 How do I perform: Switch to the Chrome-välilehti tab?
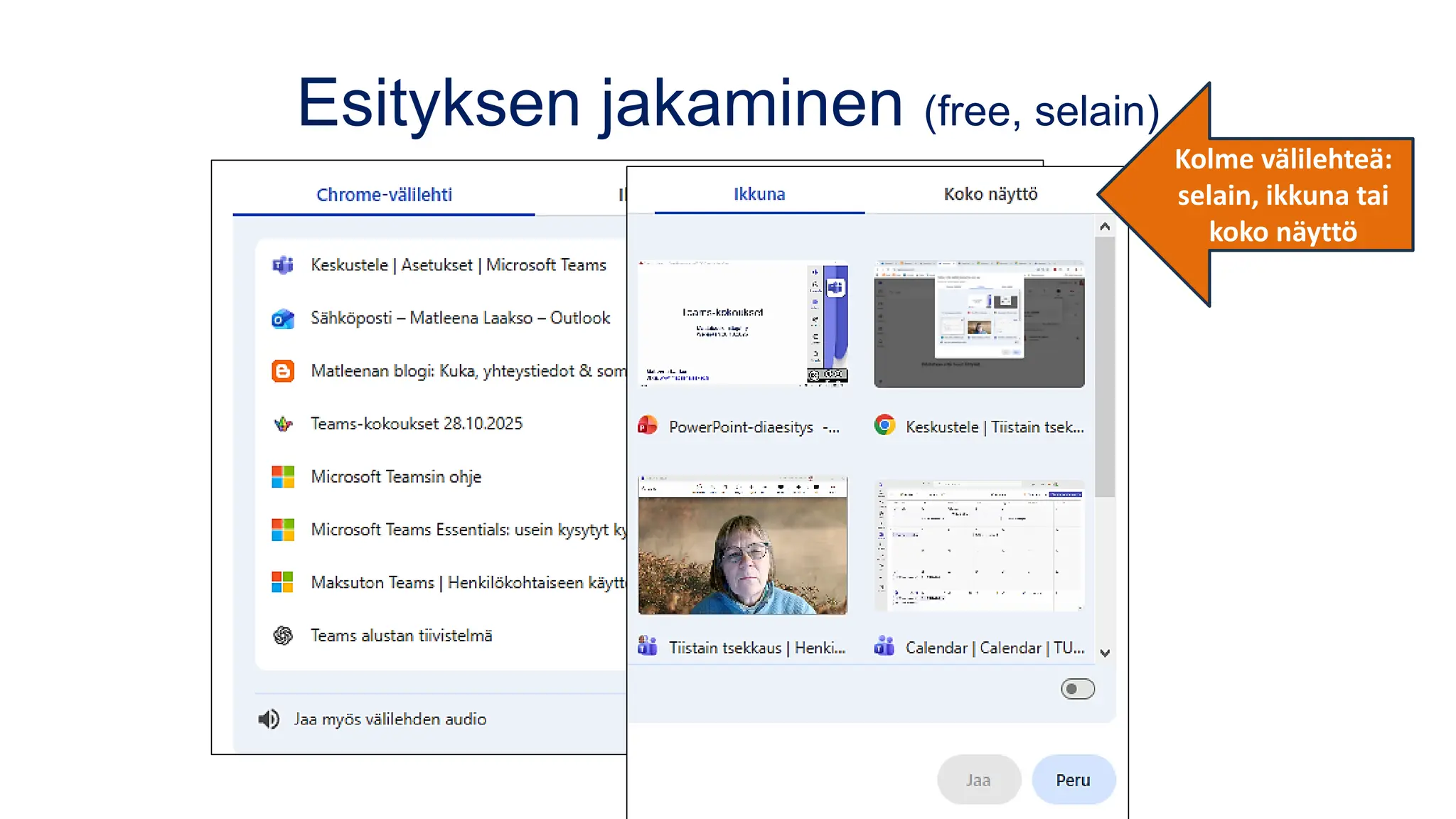[384, 195]
